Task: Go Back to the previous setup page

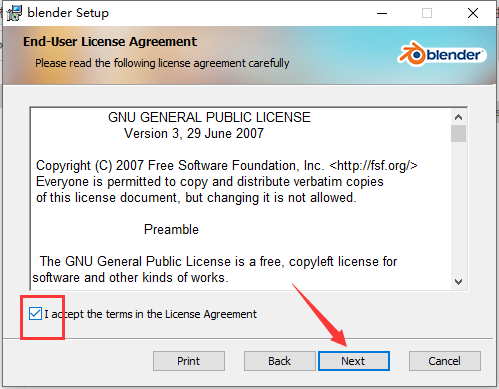Action: 279,361
